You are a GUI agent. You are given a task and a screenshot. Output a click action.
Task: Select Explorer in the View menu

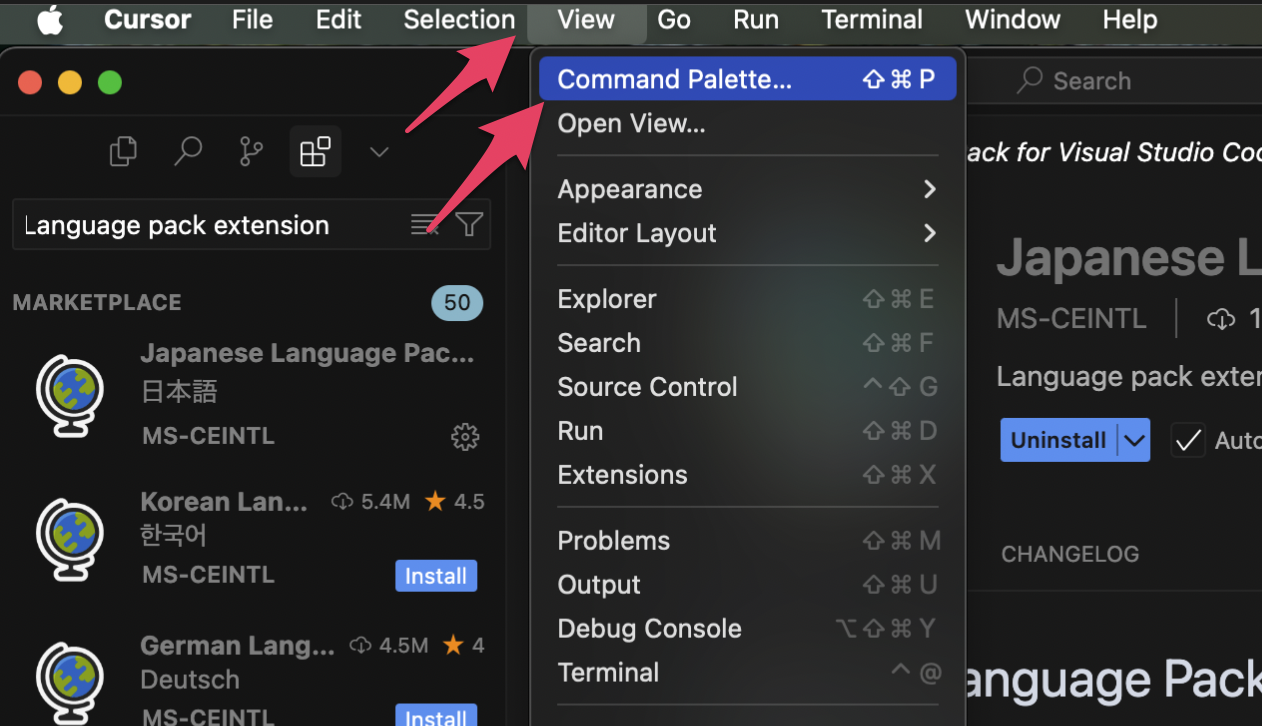pos(748,299)
